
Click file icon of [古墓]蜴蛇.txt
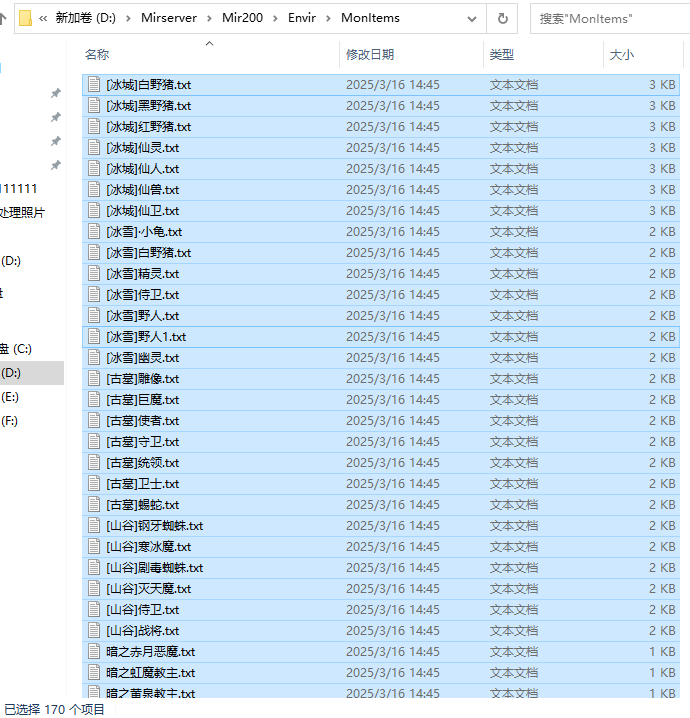coord(94,505)
